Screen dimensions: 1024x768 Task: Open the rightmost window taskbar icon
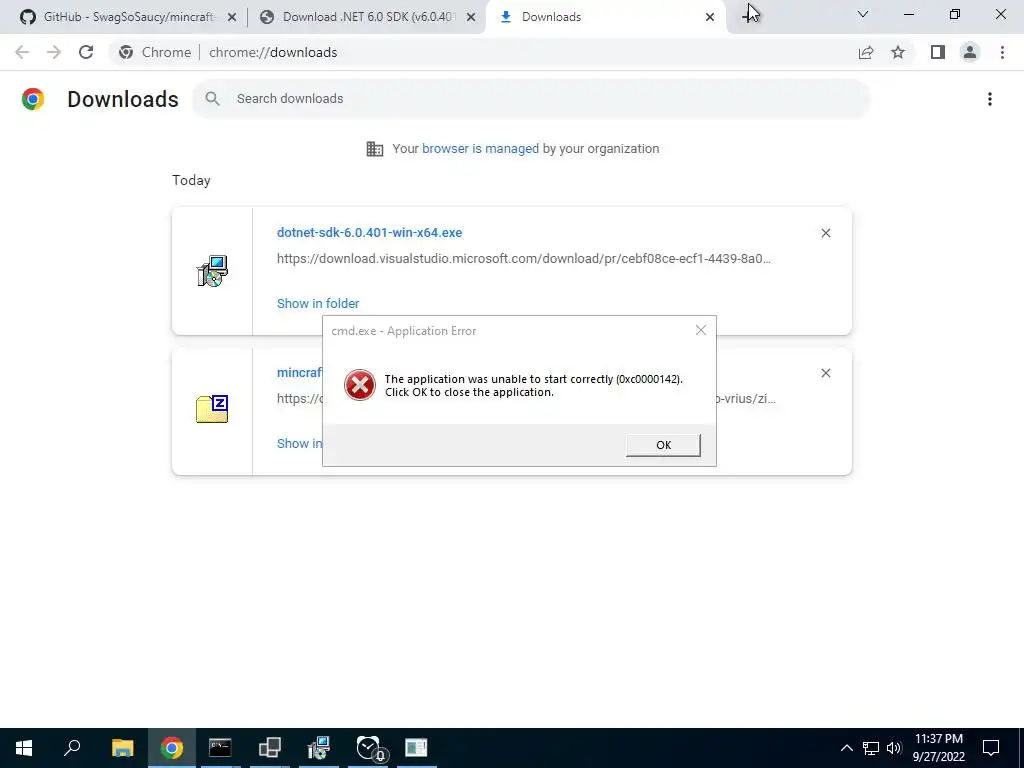416,748
